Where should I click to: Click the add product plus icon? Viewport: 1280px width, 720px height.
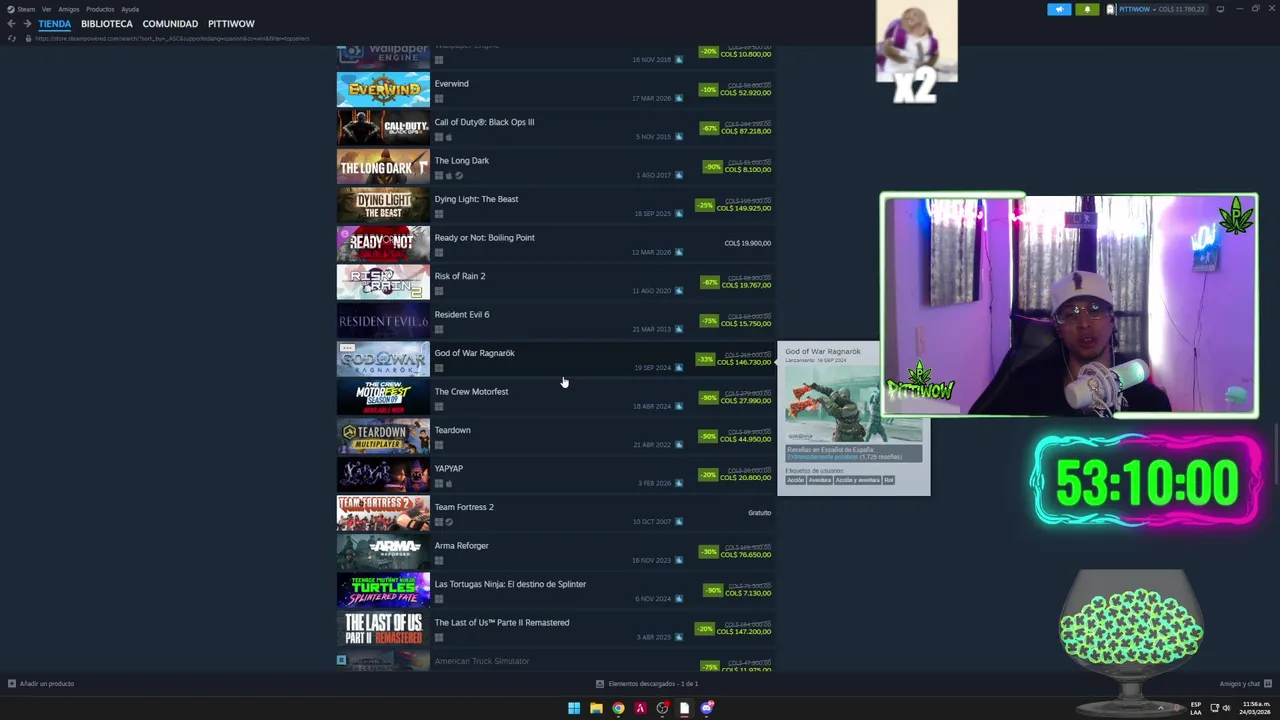pos(12,684)
